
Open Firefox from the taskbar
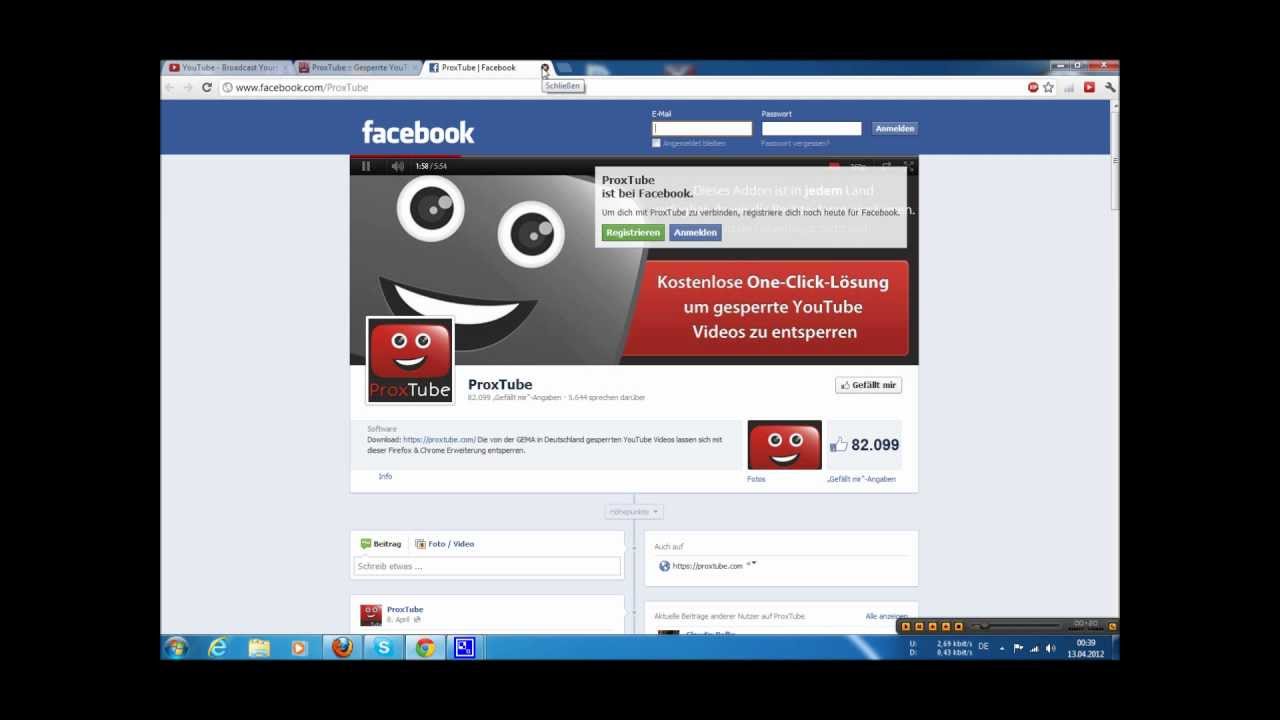(342, 648)
